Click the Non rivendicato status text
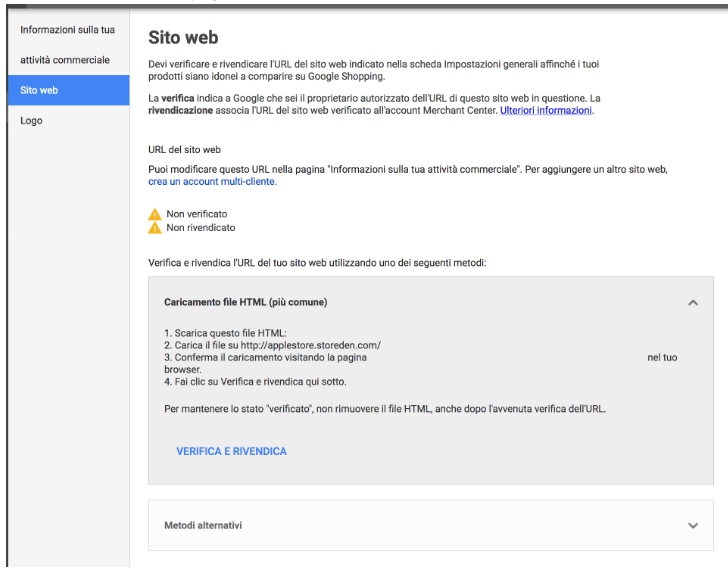The image size is (728, 571). click(201, 228)
